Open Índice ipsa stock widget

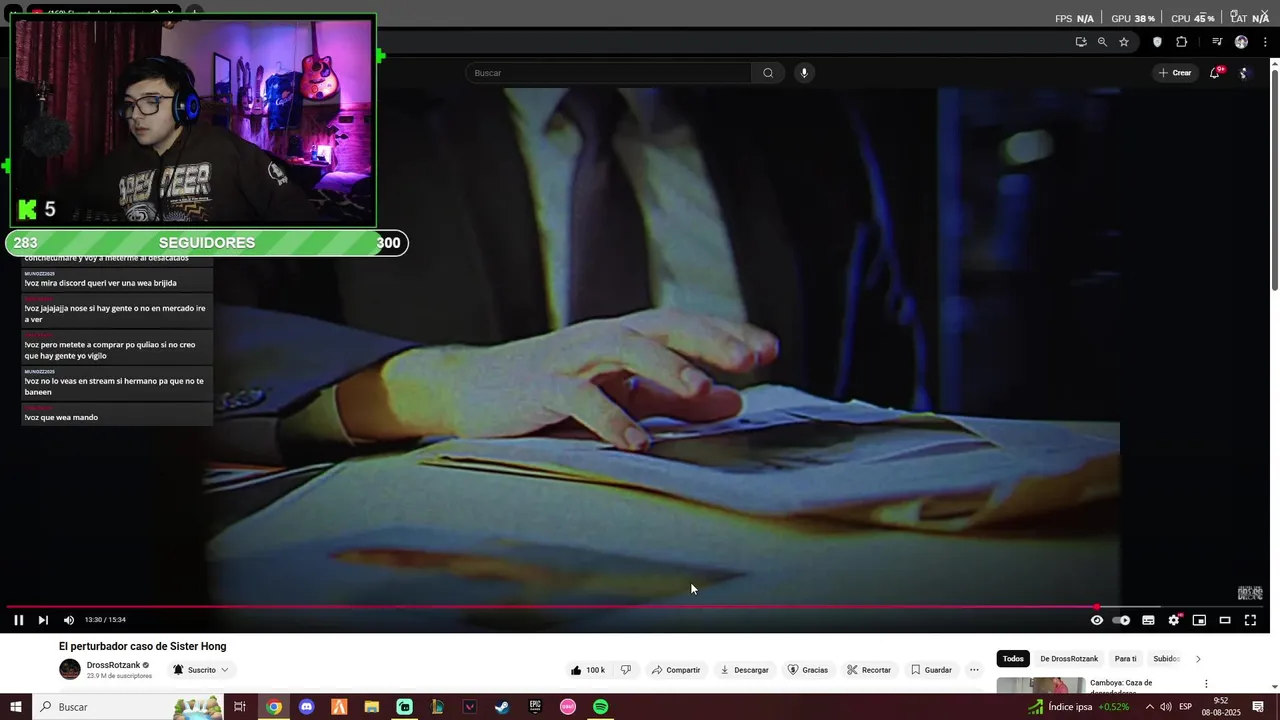(x=1079, y=707)
